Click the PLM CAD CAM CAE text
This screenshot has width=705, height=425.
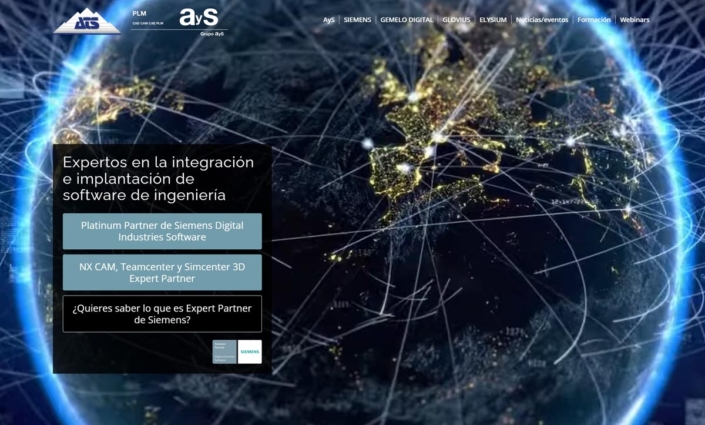(147, 18)
